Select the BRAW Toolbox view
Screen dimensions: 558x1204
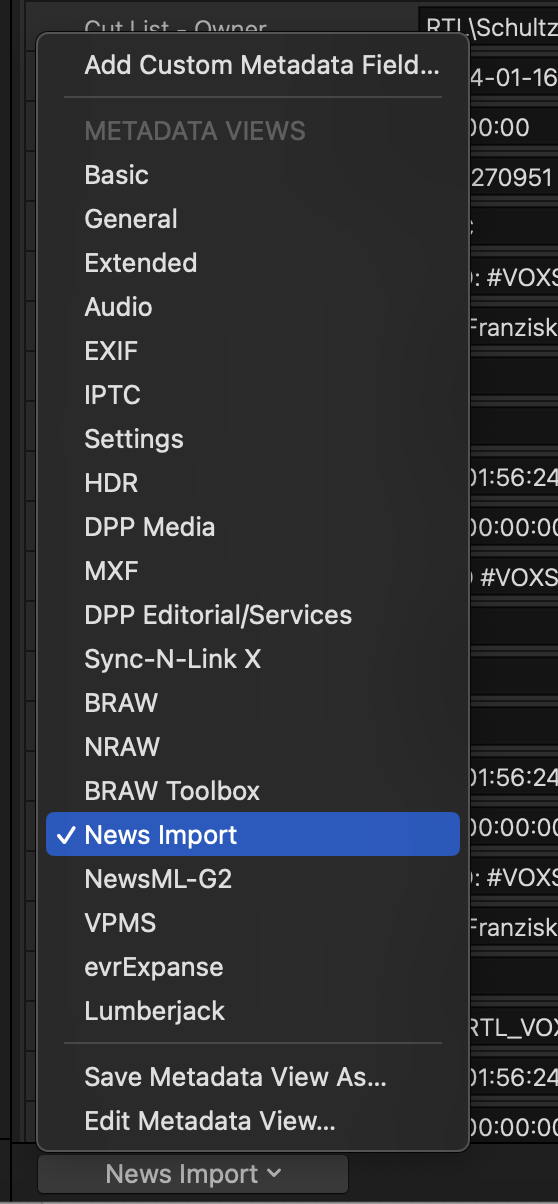253,791
